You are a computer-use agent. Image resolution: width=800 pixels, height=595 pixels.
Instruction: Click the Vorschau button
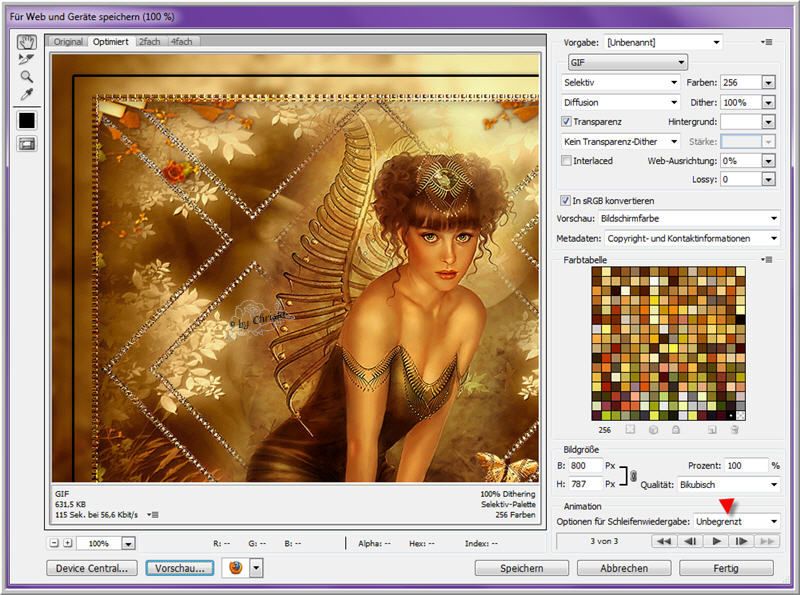point(180,568)
